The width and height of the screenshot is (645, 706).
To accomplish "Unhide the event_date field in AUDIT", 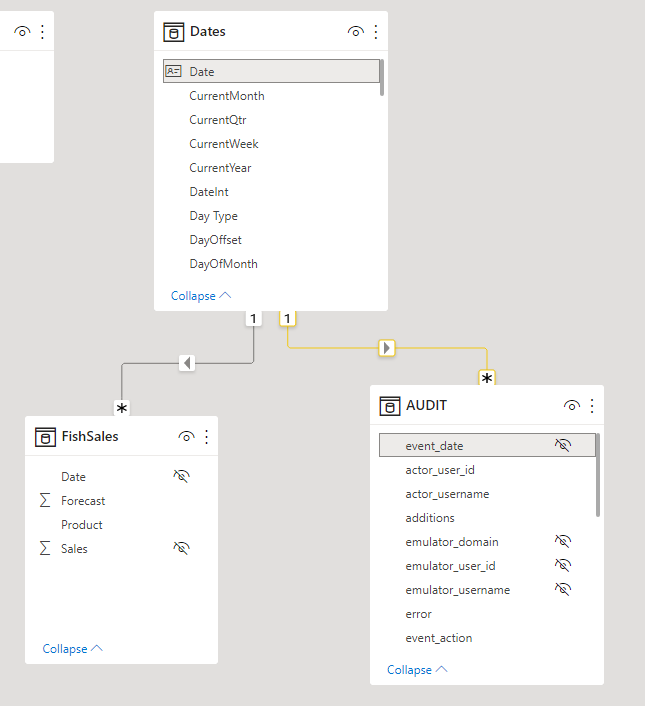I will [x=563, y=445].
